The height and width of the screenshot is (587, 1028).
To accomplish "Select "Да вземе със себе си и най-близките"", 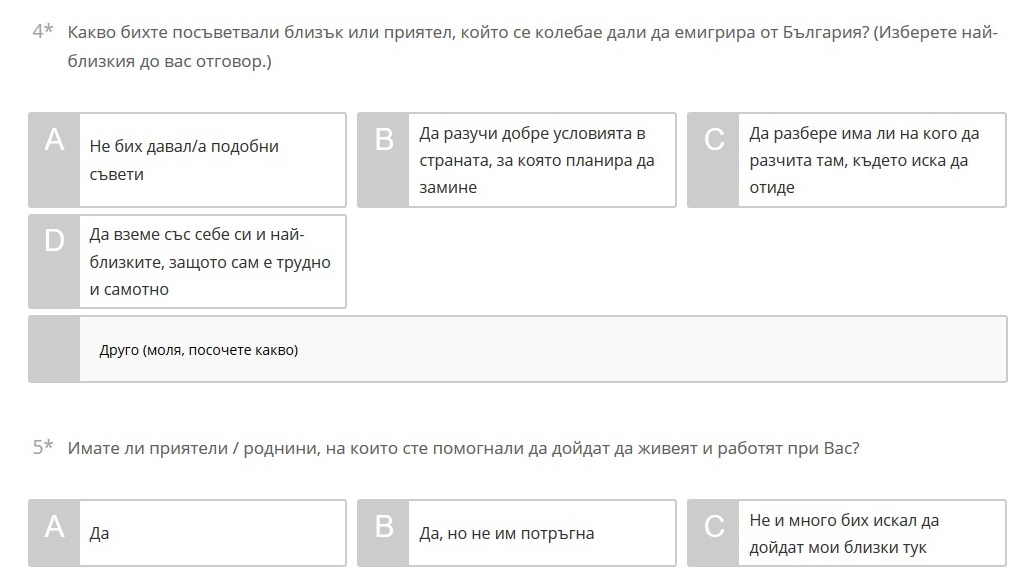I will (210, 261).
